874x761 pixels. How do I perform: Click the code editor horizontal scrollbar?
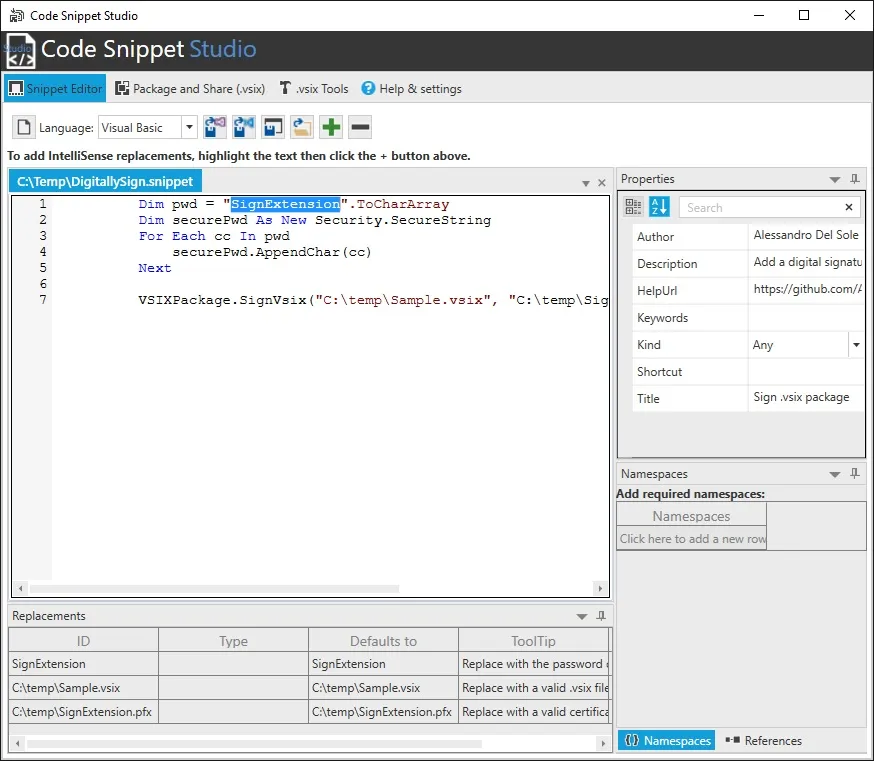pyautogui.click(x=215, y=589)
